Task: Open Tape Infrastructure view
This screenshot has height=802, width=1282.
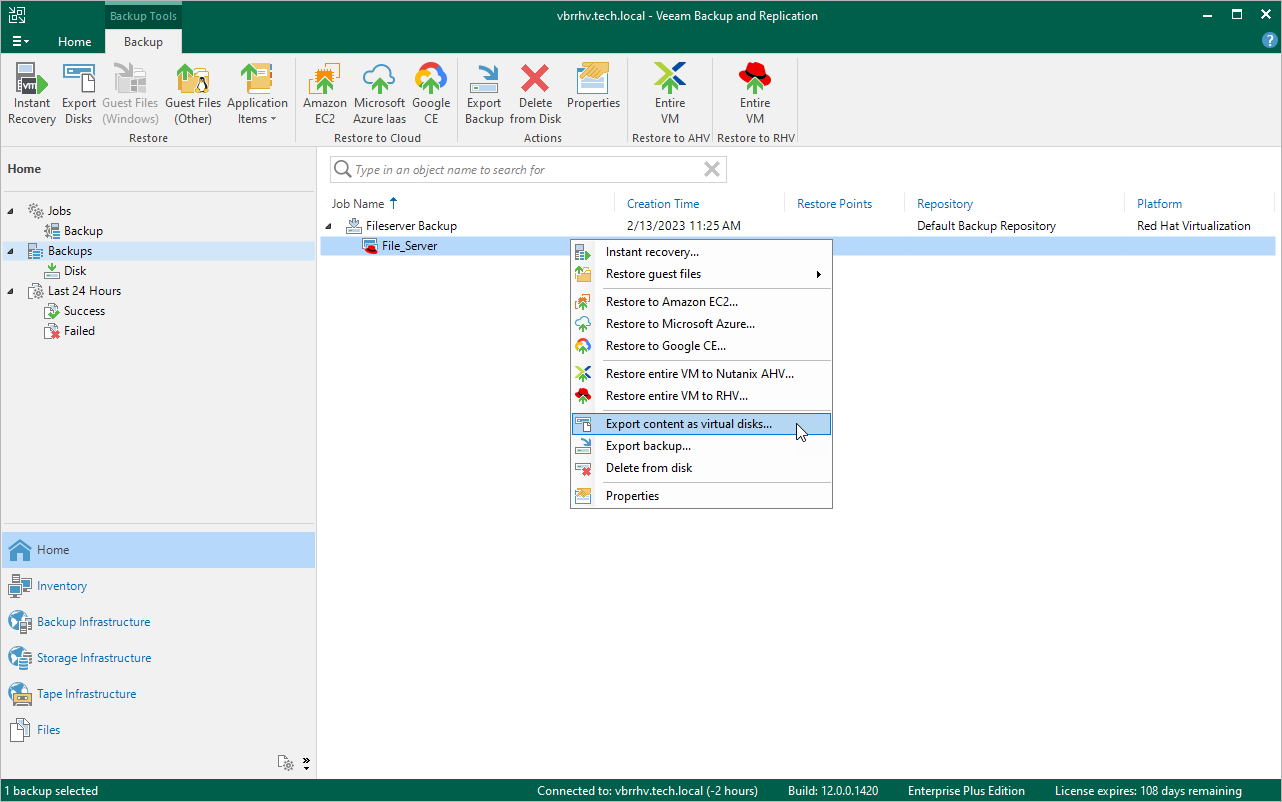Action: [x=158, y=694]
